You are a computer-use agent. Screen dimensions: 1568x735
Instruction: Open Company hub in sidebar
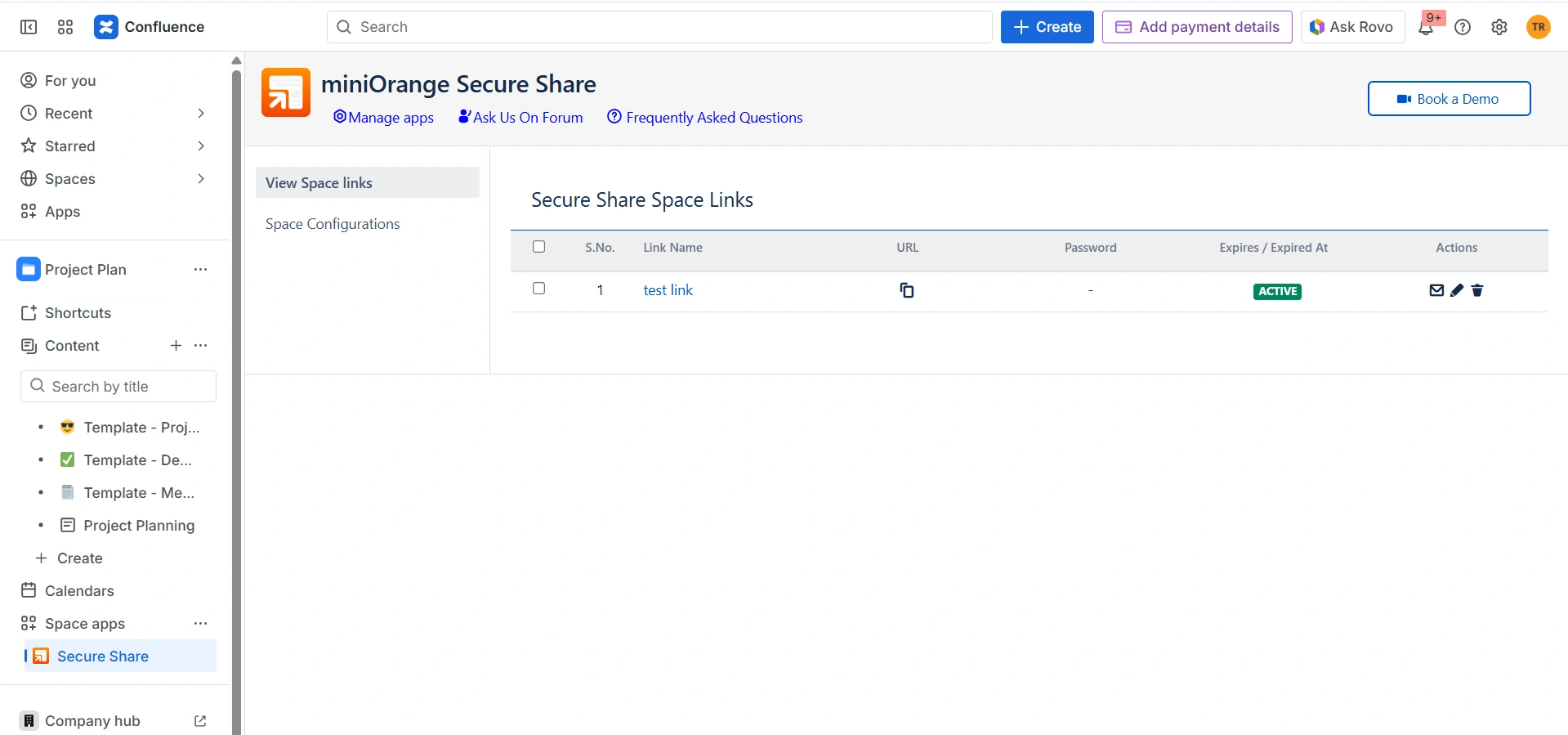pos(92,721)
